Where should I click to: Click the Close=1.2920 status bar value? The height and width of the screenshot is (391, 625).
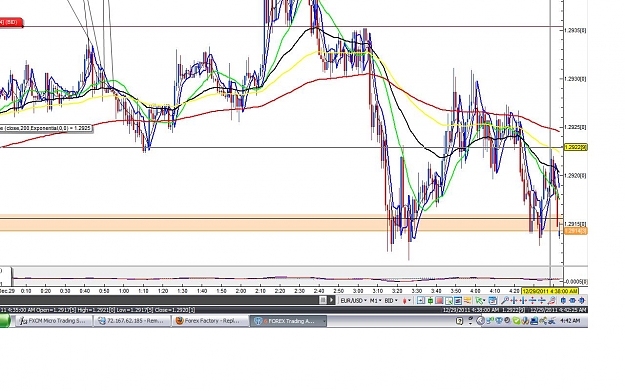[175, 310]
